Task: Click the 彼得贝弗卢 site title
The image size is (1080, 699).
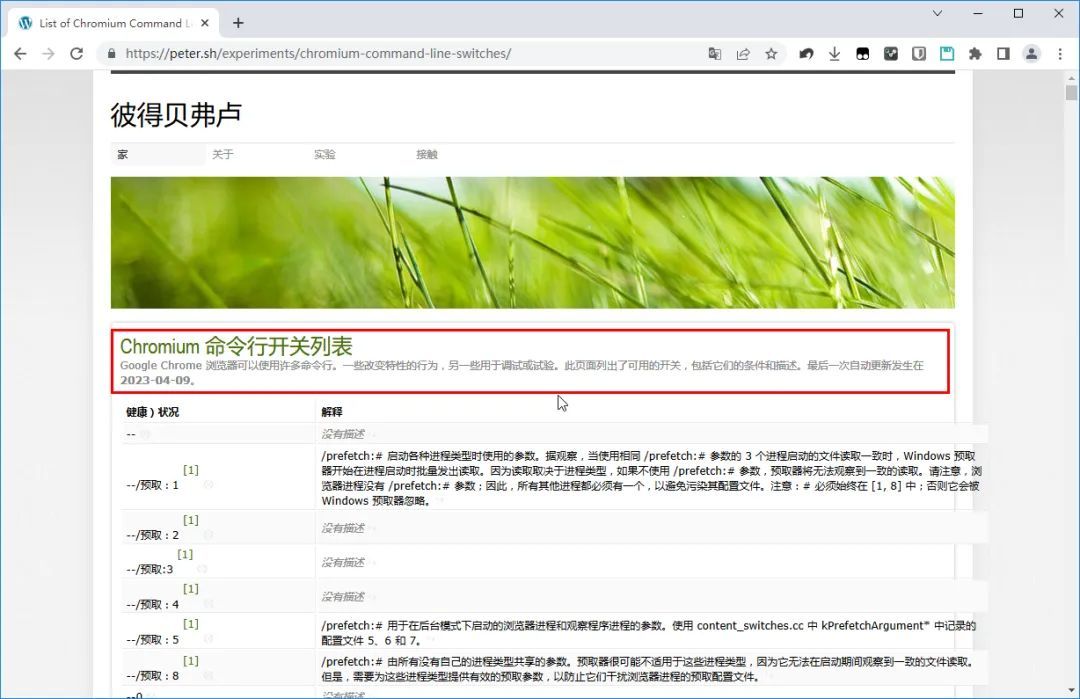Action: (x=176, y=115)
